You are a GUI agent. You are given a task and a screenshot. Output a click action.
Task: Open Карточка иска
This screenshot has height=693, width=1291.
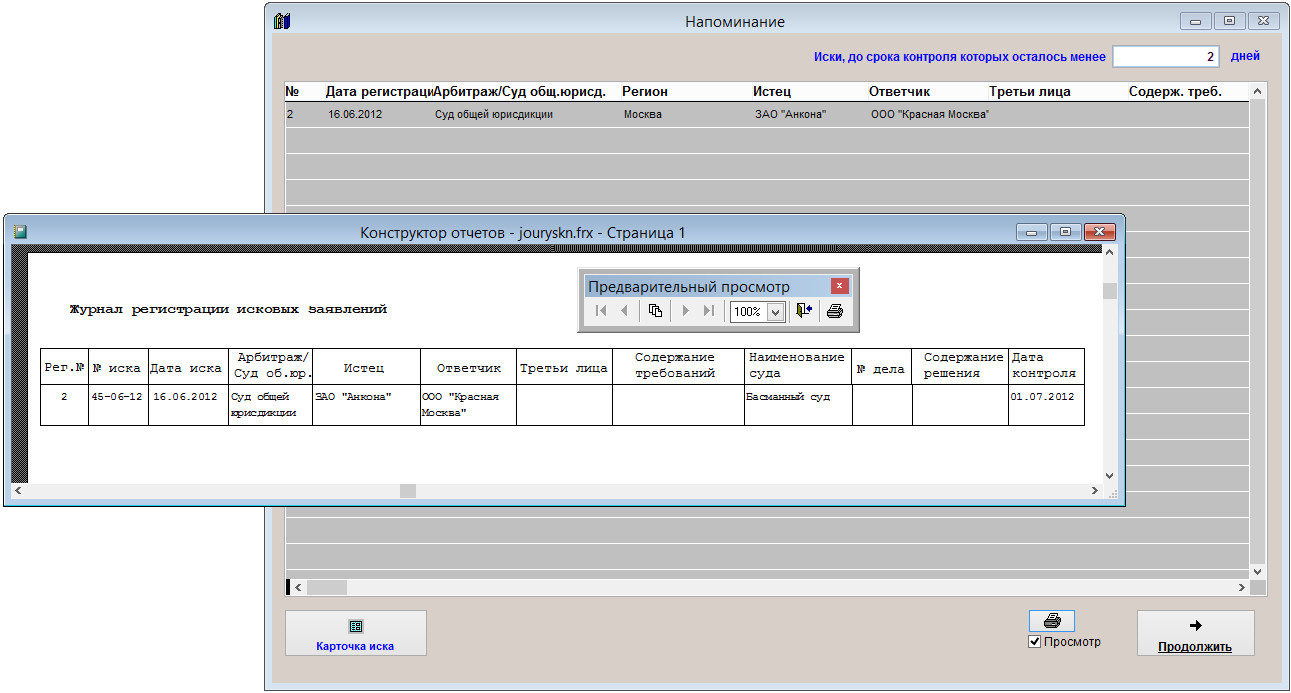355,633
